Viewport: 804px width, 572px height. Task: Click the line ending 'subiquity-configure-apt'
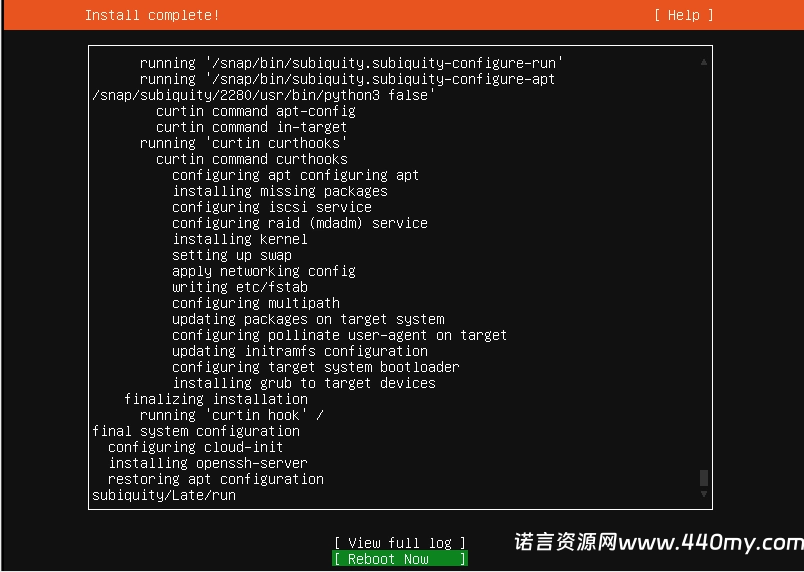(x=348, y=79)
